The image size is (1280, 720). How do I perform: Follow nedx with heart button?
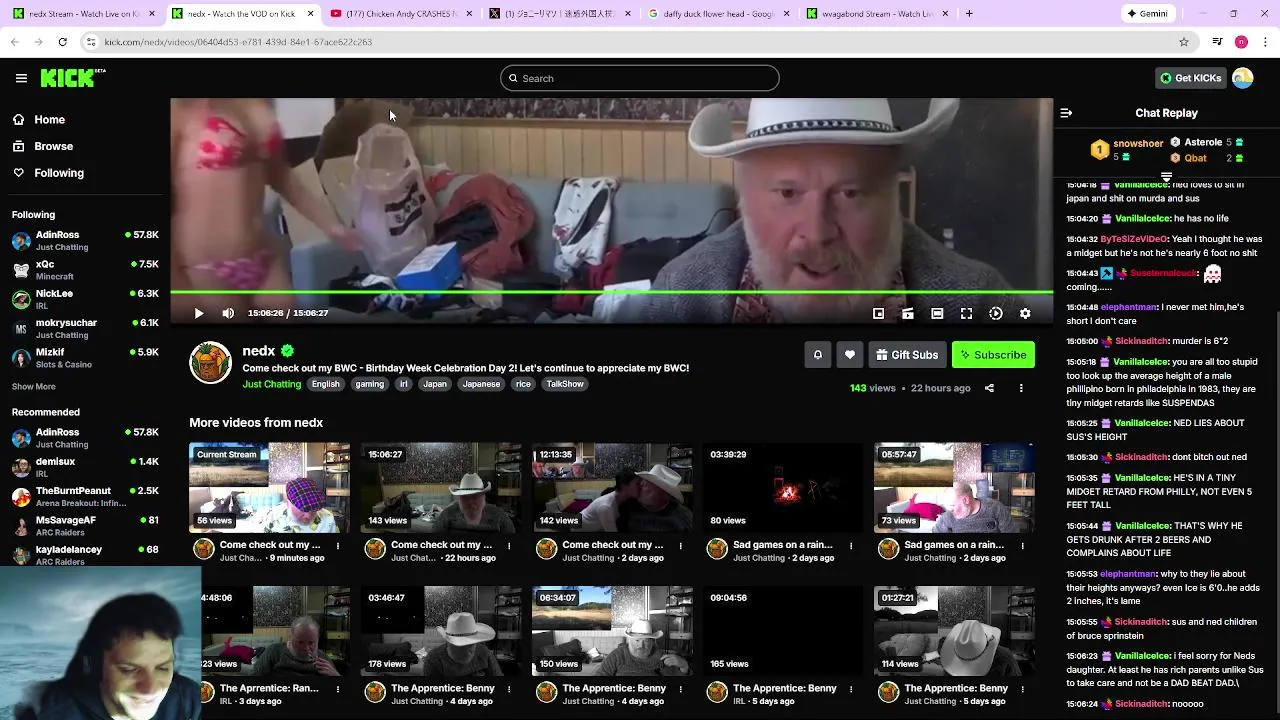point(850,355)
